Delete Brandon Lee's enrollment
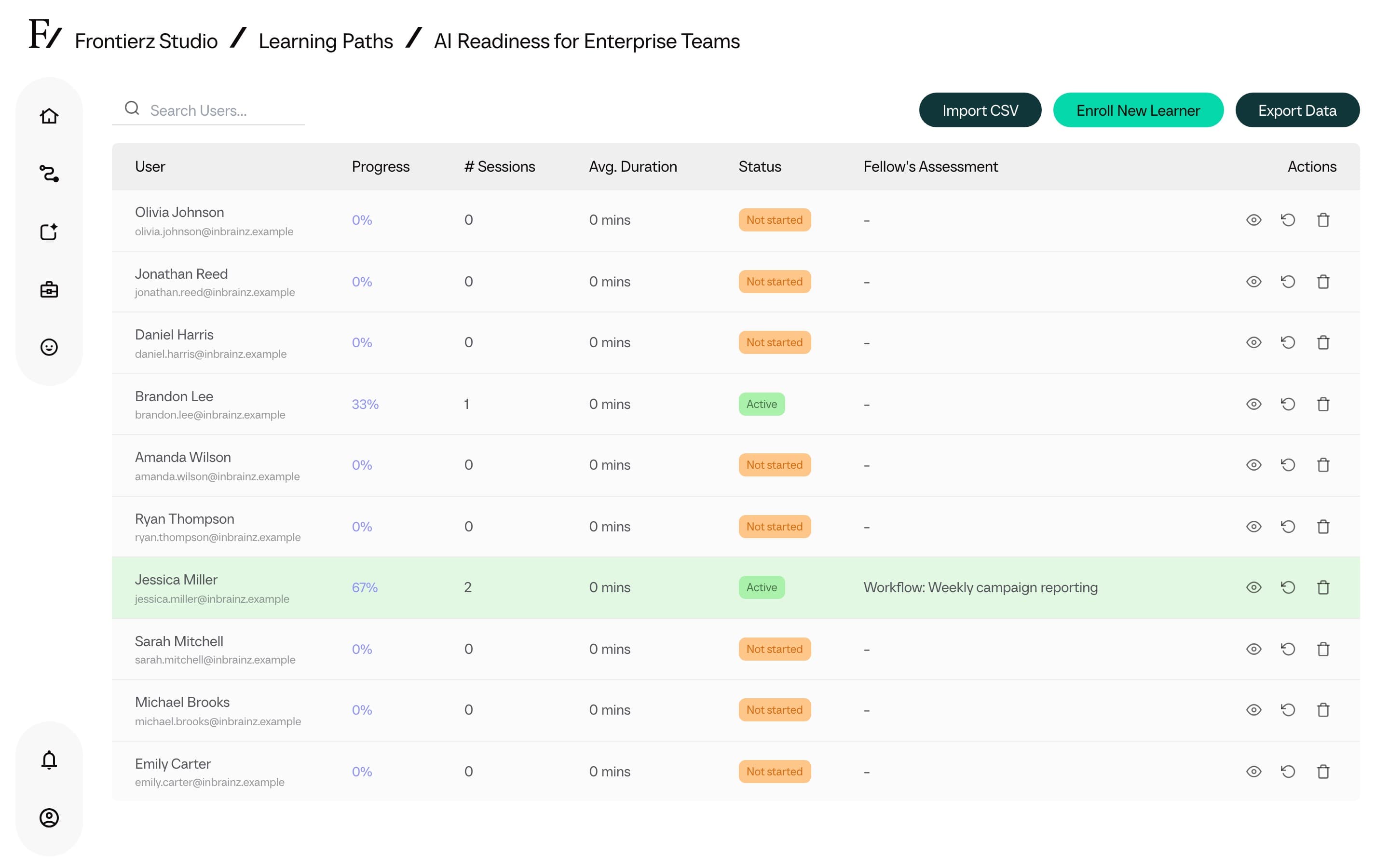Image resolution: width=1389 pixels, height=868 pixels. point(1323,404)
